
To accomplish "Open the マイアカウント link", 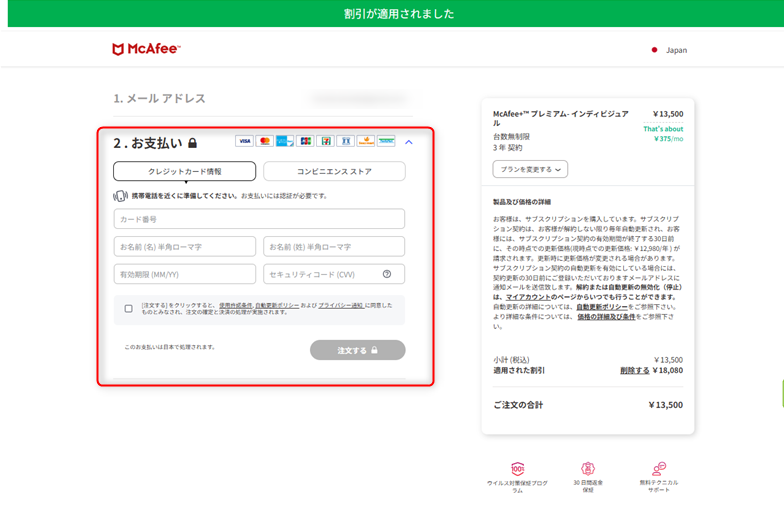I will (x=528, y=297).
